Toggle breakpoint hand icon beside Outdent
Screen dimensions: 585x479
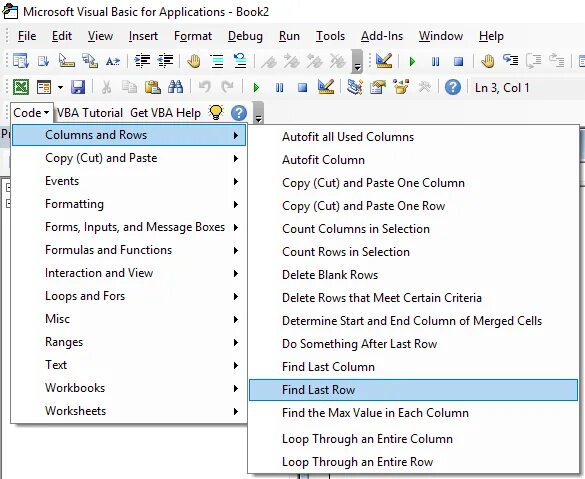[194, 61]
